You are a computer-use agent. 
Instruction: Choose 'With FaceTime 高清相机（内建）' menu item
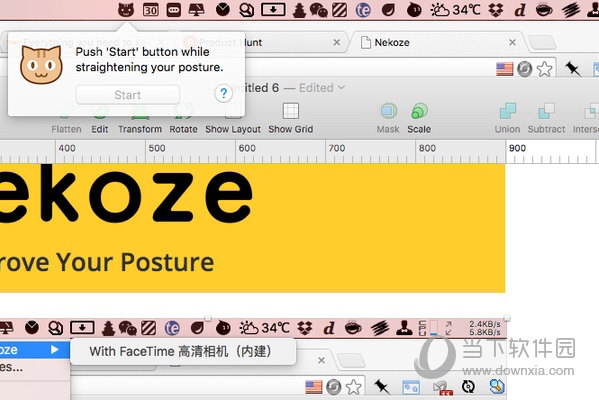(183, 351)
